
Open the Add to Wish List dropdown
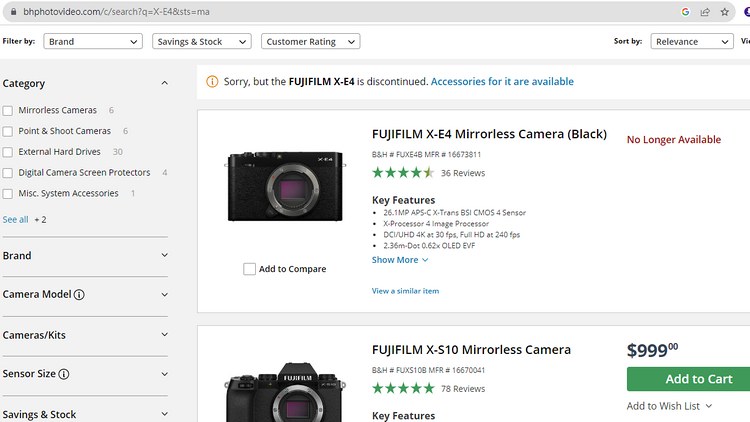coord(669,406)
